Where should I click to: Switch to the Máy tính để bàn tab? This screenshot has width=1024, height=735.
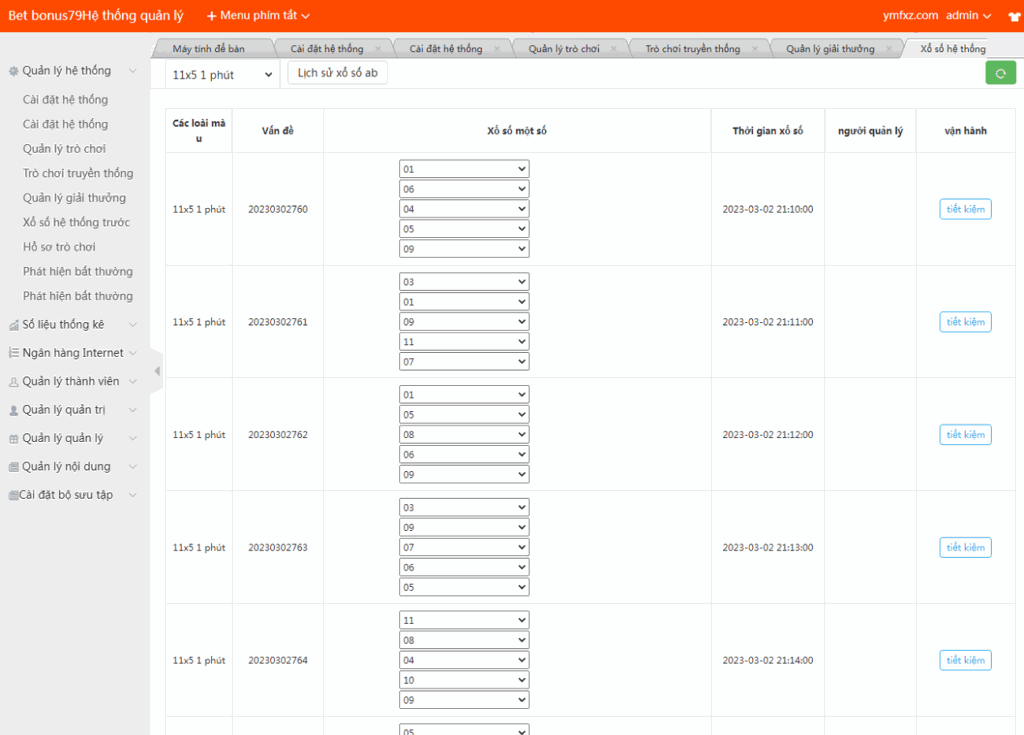coord(208,49)
